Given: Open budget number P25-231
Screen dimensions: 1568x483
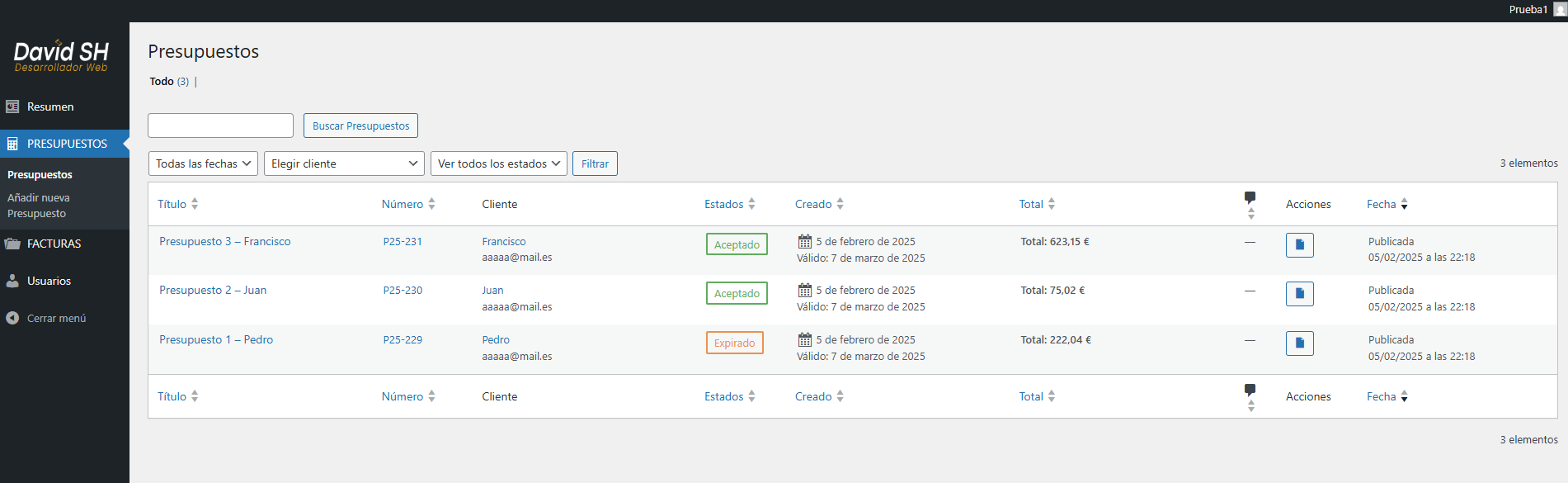Looking at the screenshot, I should (x=403, y=241).
